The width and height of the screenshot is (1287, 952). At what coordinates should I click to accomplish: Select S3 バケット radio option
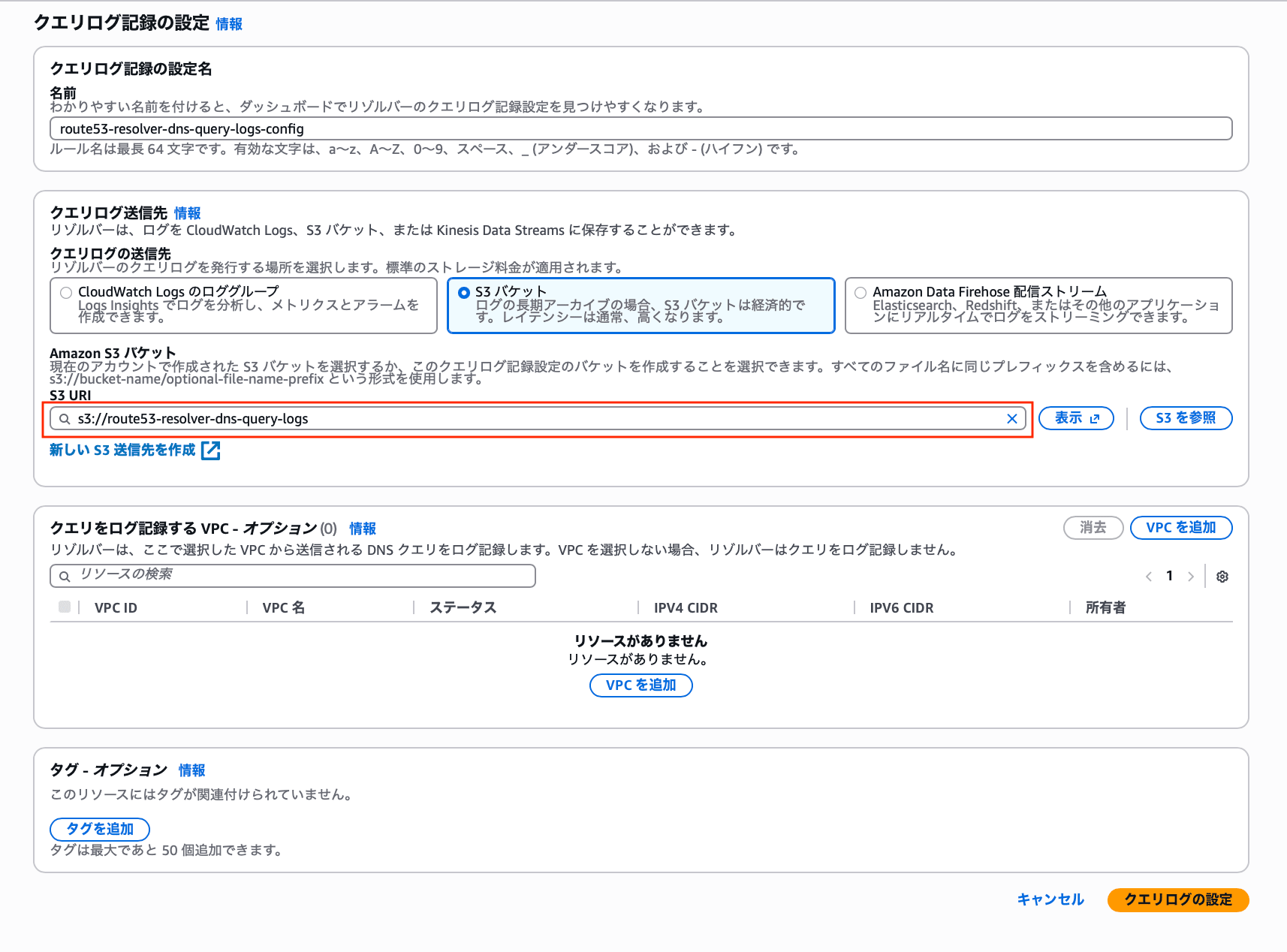coord(464,292)
